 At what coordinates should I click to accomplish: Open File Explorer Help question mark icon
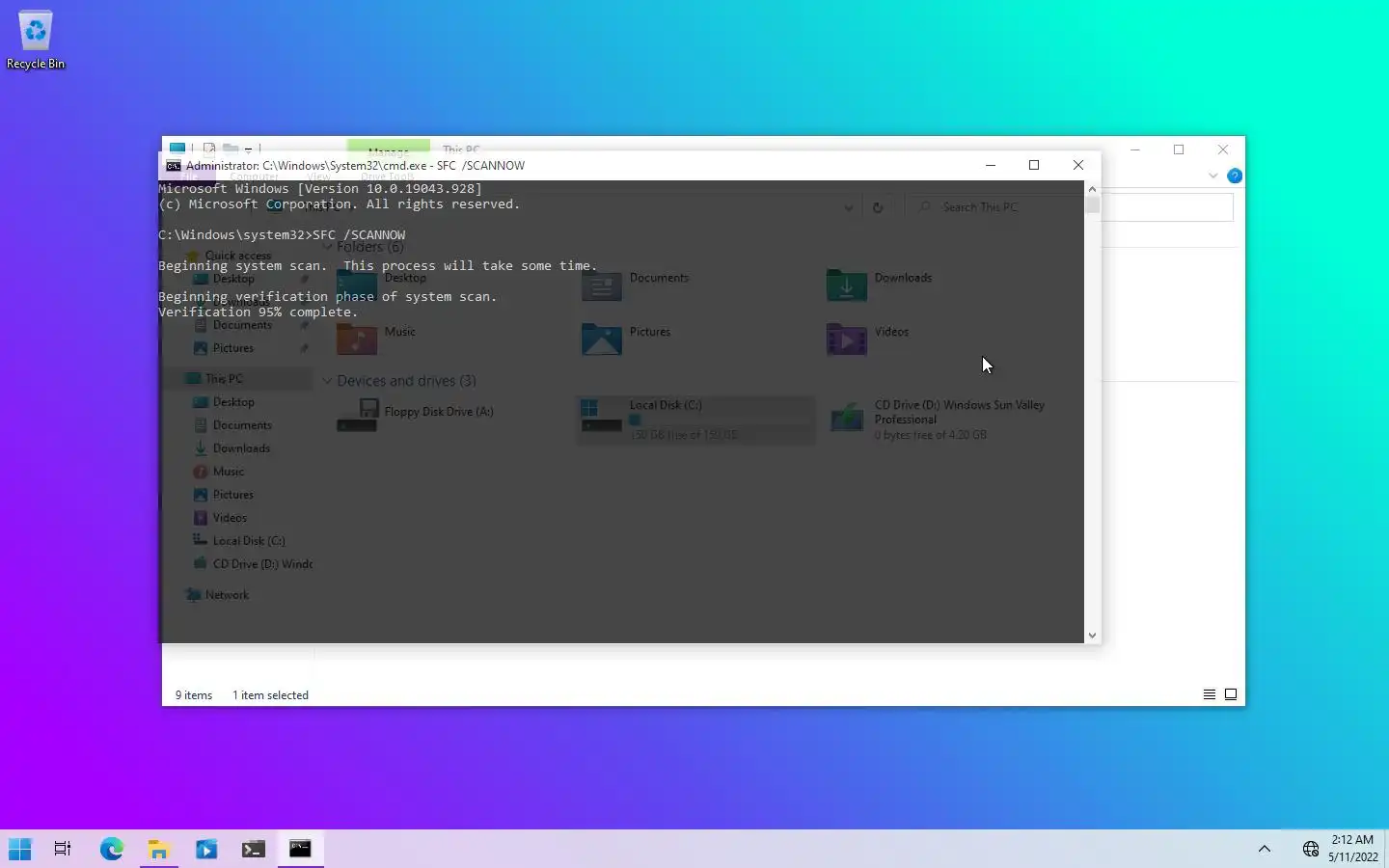[x=1235, y=176]
